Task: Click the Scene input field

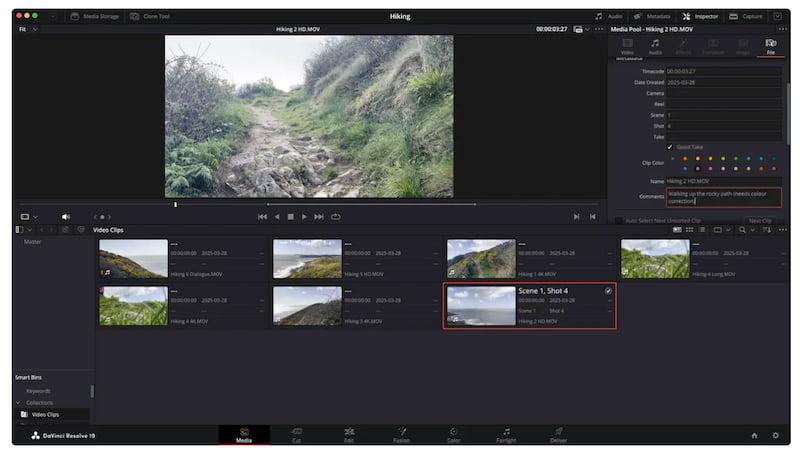Action: click(723, 115)
